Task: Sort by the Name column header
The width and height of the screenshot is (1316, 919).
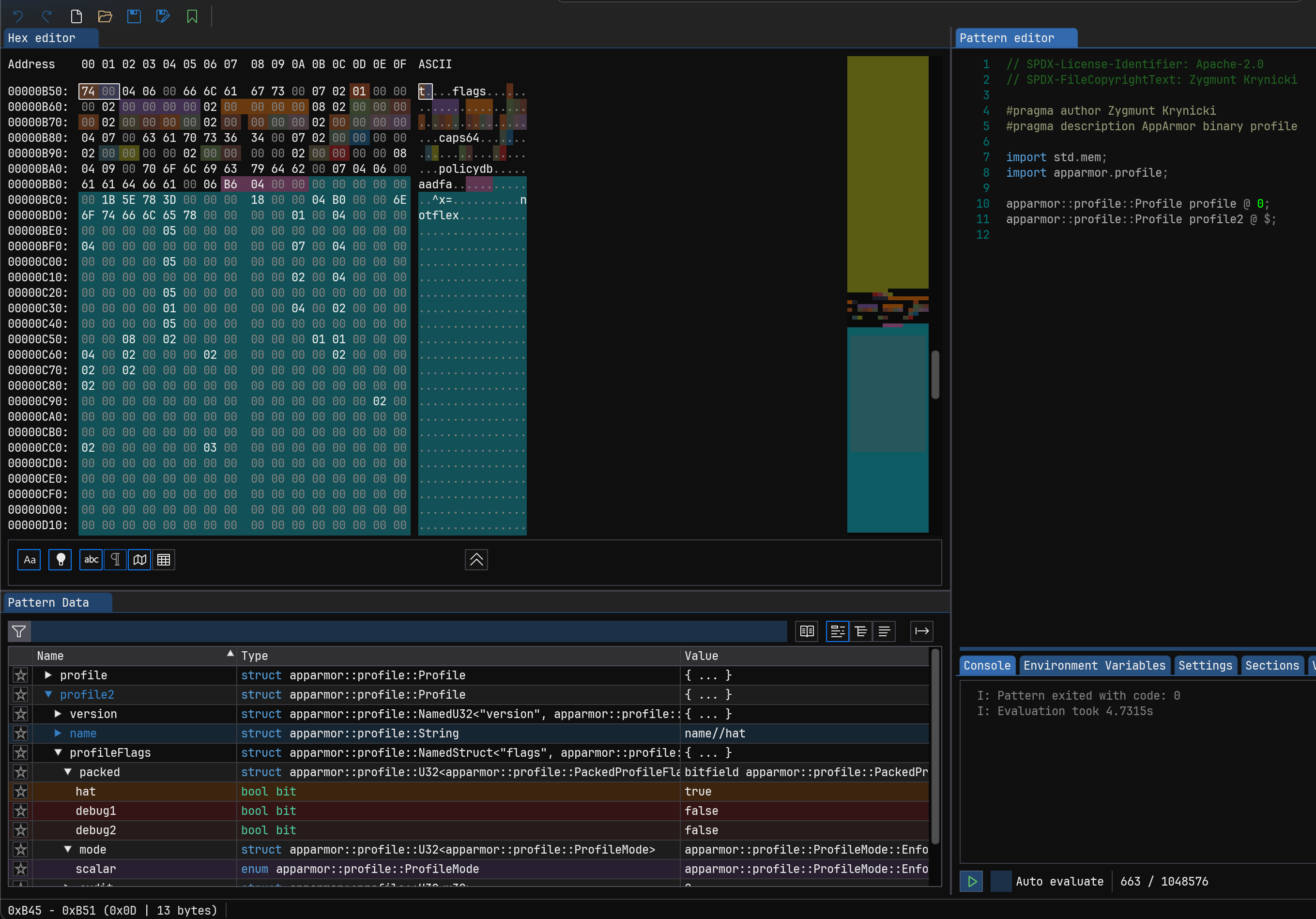Action: pos(135,656)
